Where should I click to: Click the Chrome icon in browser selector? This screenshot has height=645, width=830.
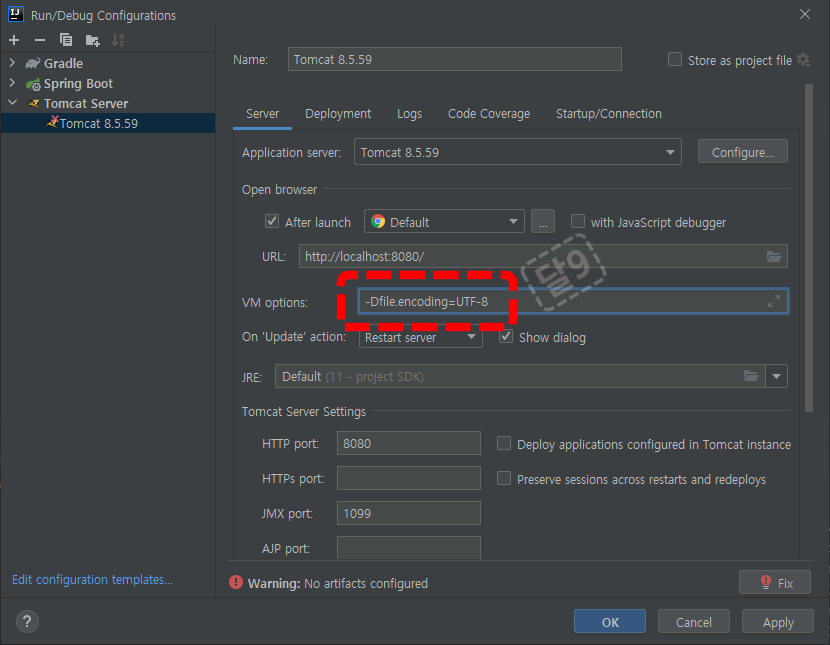click(x=378, y=221)
